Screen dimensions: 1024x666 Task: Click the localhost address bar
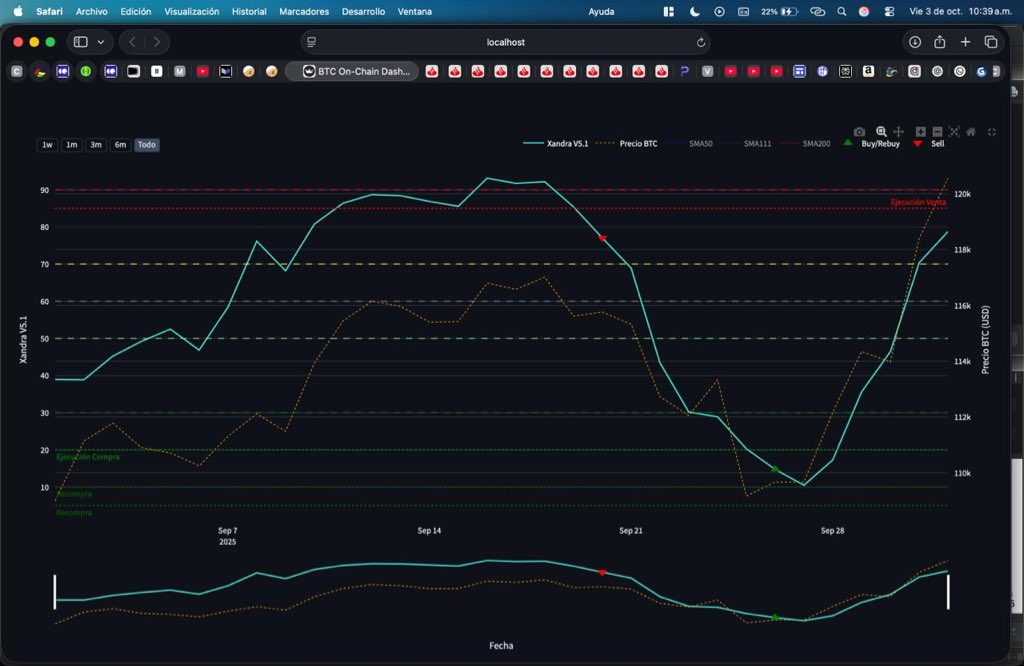[505, 42]
